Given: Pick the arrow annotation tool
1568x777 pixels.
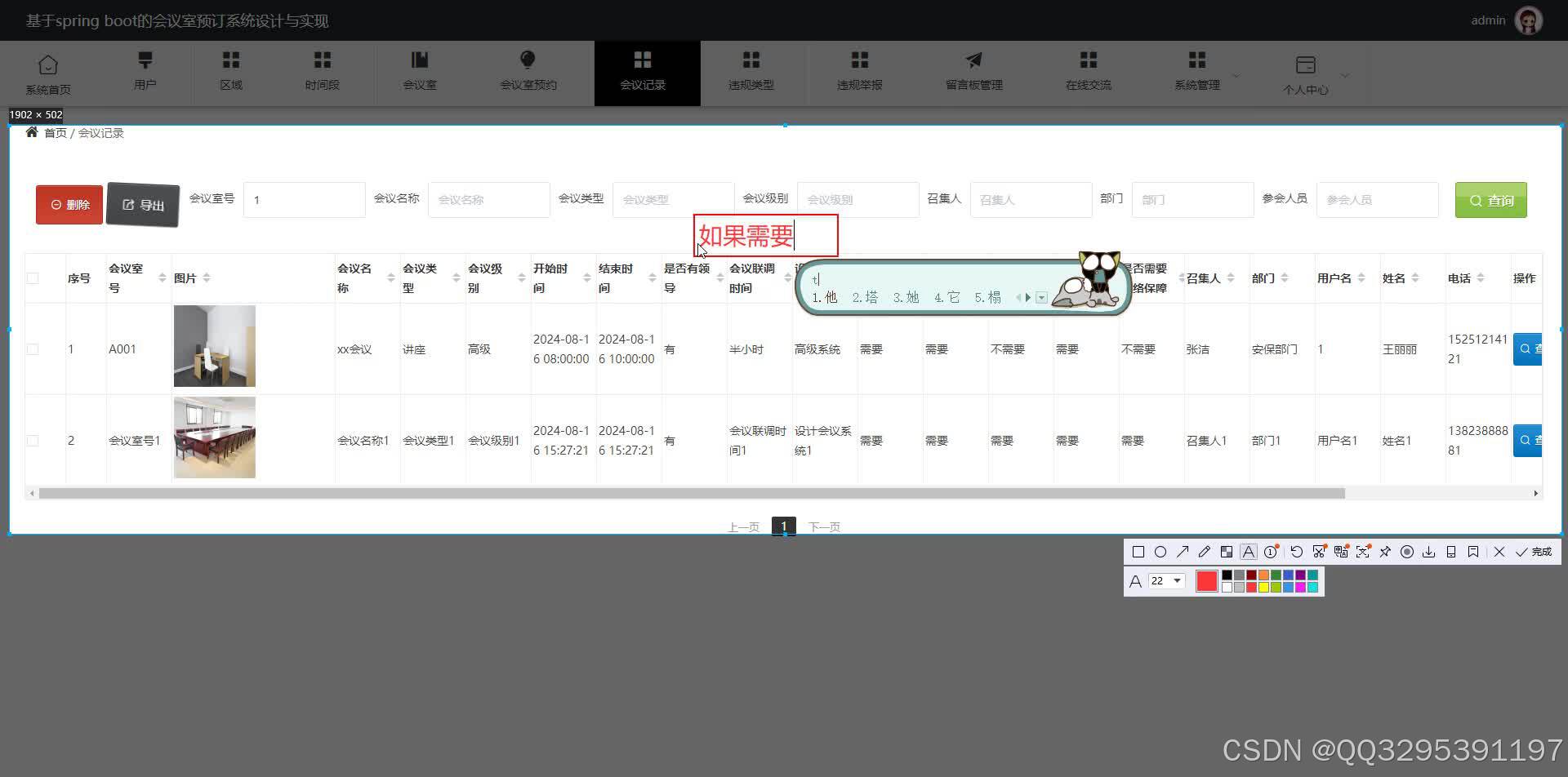Looking at the screenshot, I should [1183, 552].
